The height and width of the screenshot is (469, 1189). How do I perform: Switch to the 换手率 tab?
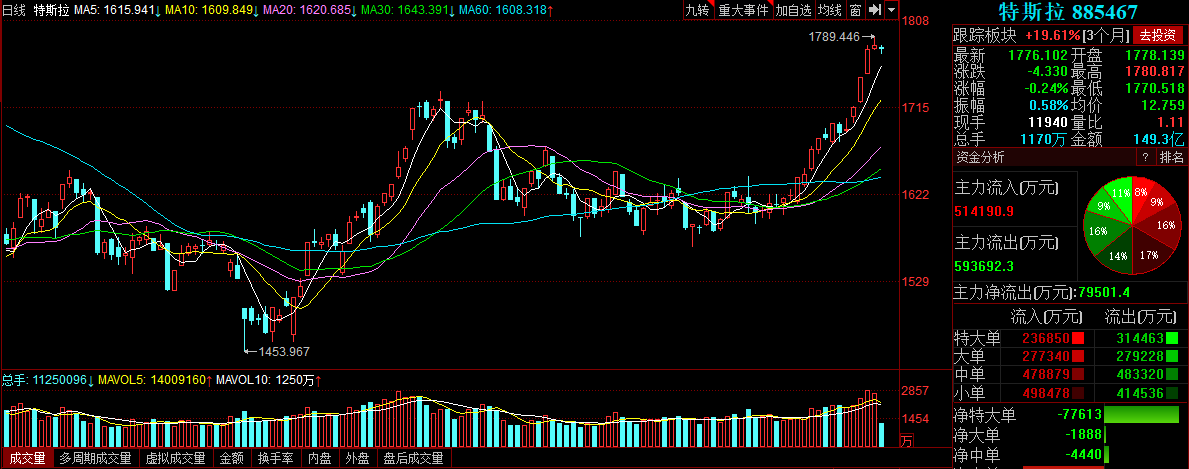tap(275, 458)
